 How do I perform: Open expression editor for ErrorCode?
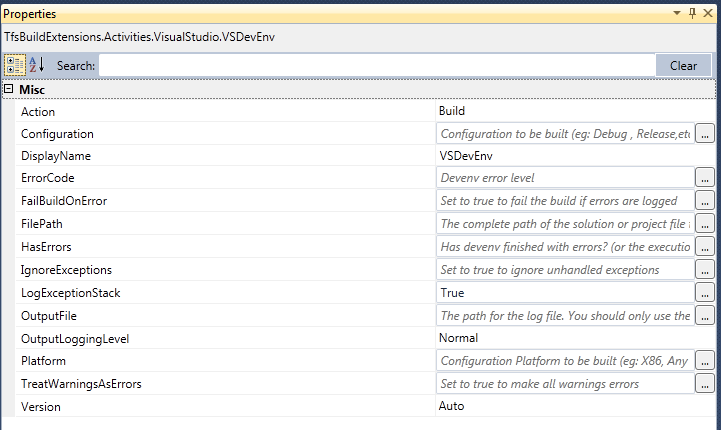coord(705,178)
